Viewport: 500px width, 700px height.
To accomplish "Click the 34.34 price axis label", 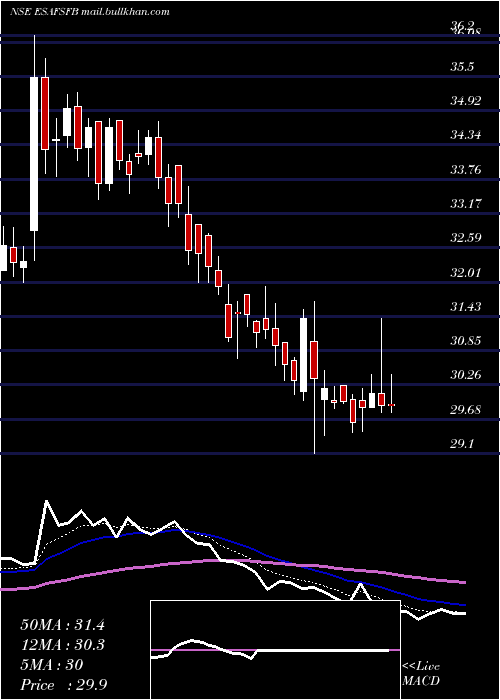I will 466,135.
